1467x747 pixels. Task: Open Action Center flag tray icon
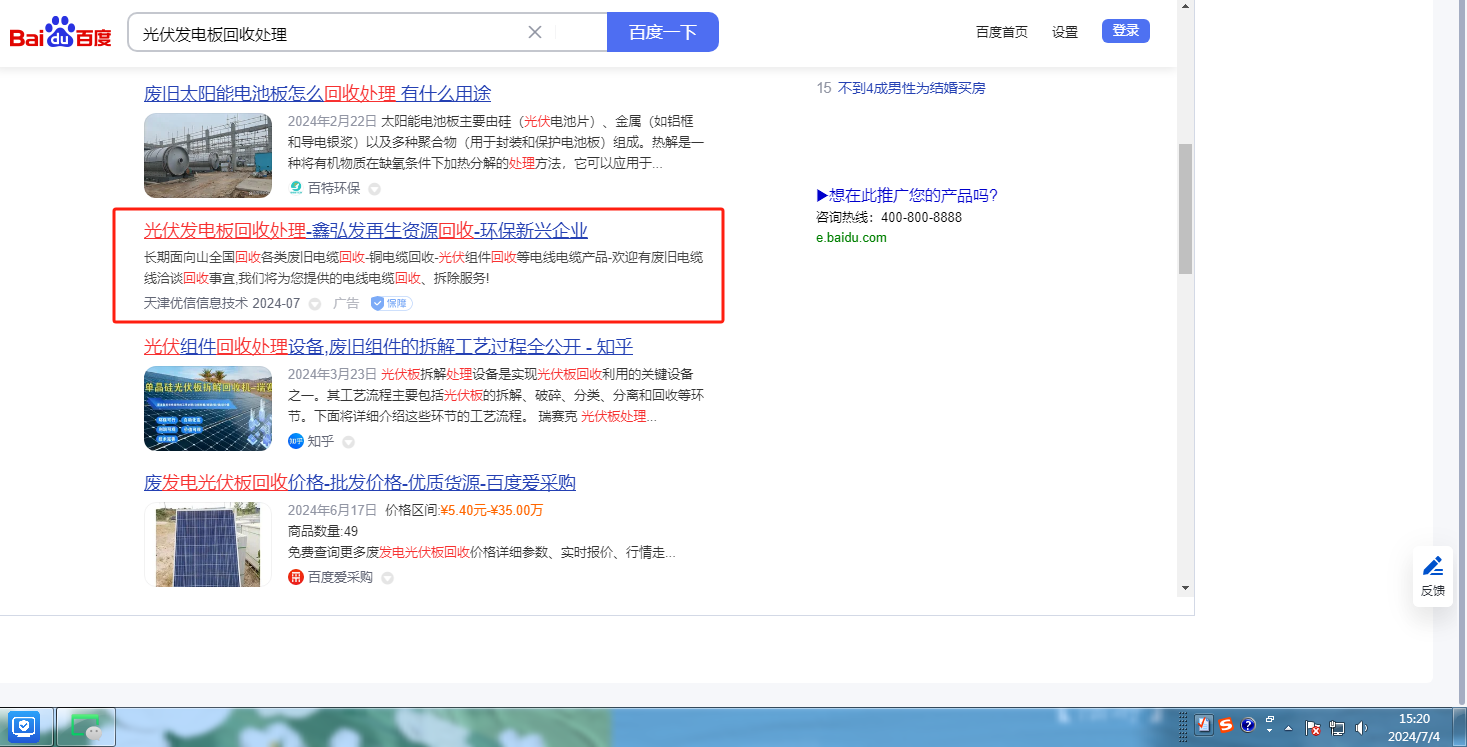point(1314,727)
